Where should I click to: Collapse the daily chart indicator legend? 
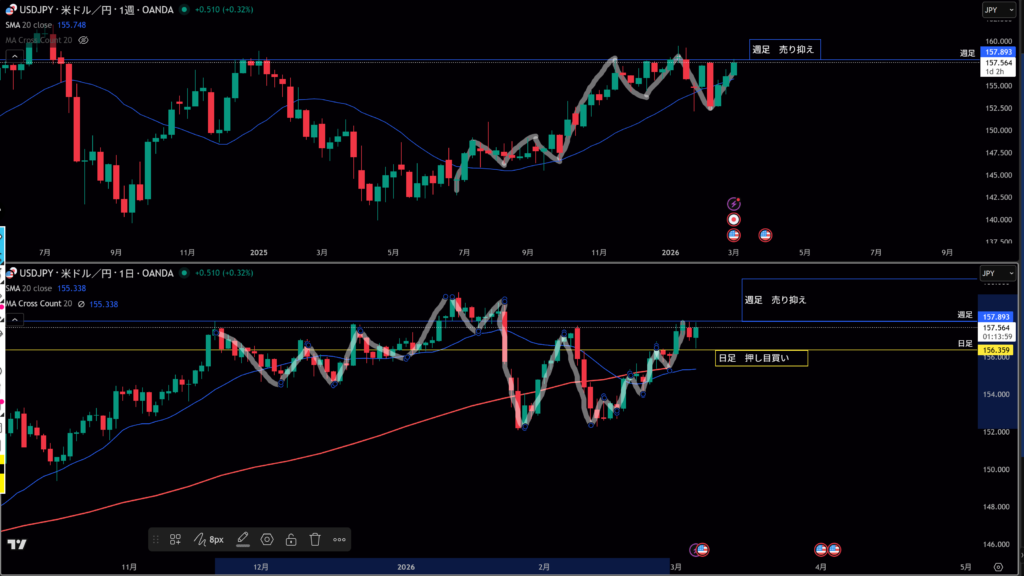[x=14, y=319]
